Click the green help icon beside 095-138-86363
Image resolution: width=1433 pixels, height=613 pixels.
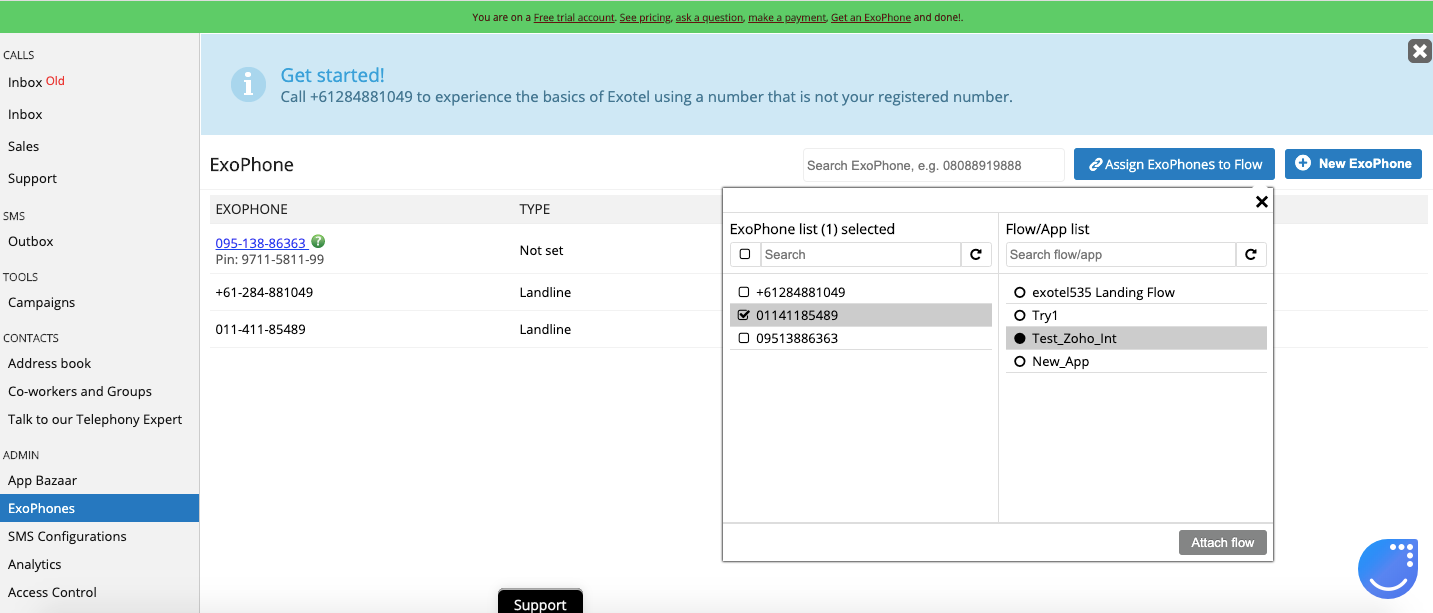(318, 241)
